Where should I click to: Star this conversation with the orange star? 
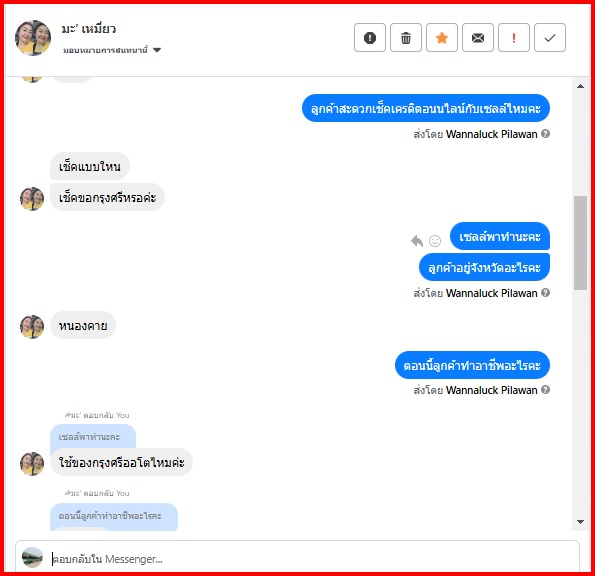[x=442, y=38]
